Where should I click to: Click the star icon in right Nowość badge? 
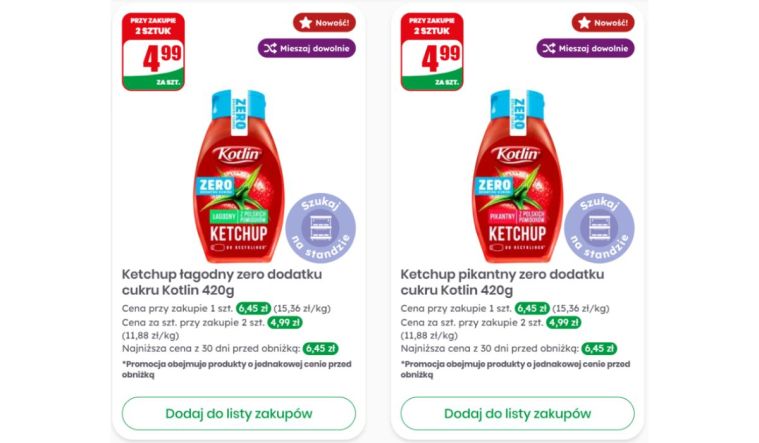point(584,23)
